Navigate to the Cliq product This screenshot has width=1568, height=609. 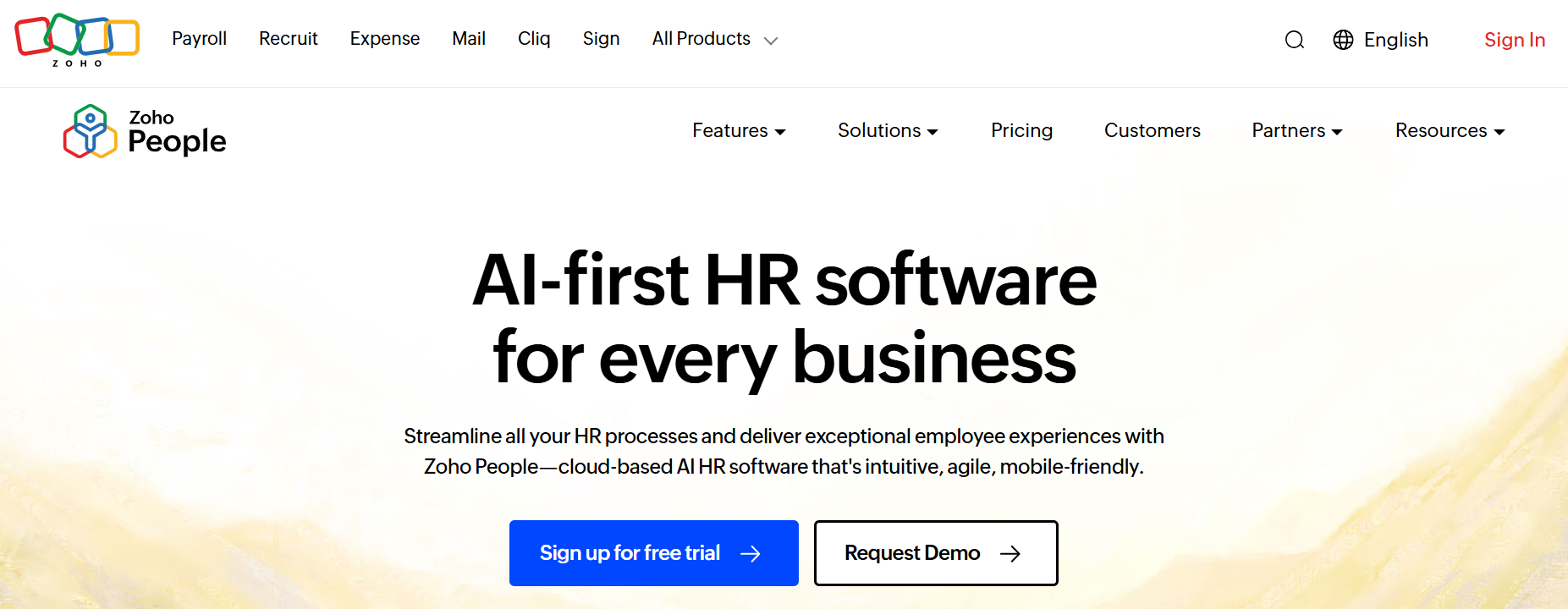[534, 39]
